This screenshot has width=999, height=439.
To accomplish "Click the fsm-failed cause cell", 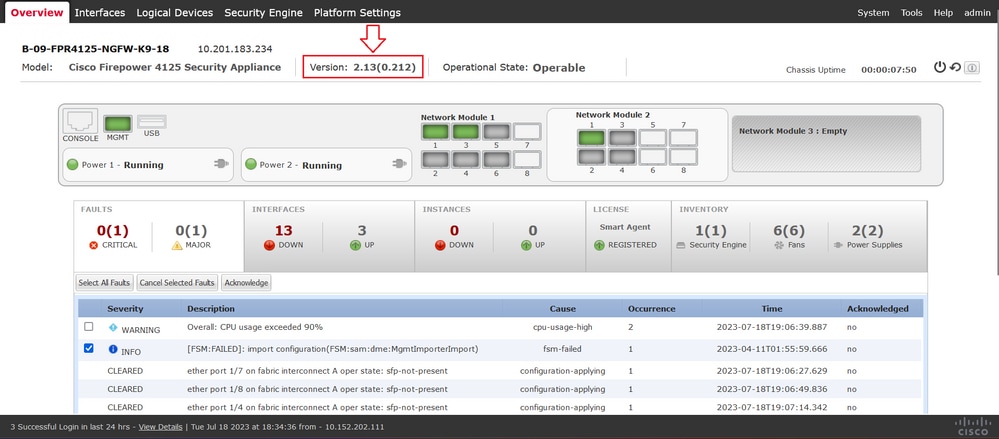I will tap(563, 349).
